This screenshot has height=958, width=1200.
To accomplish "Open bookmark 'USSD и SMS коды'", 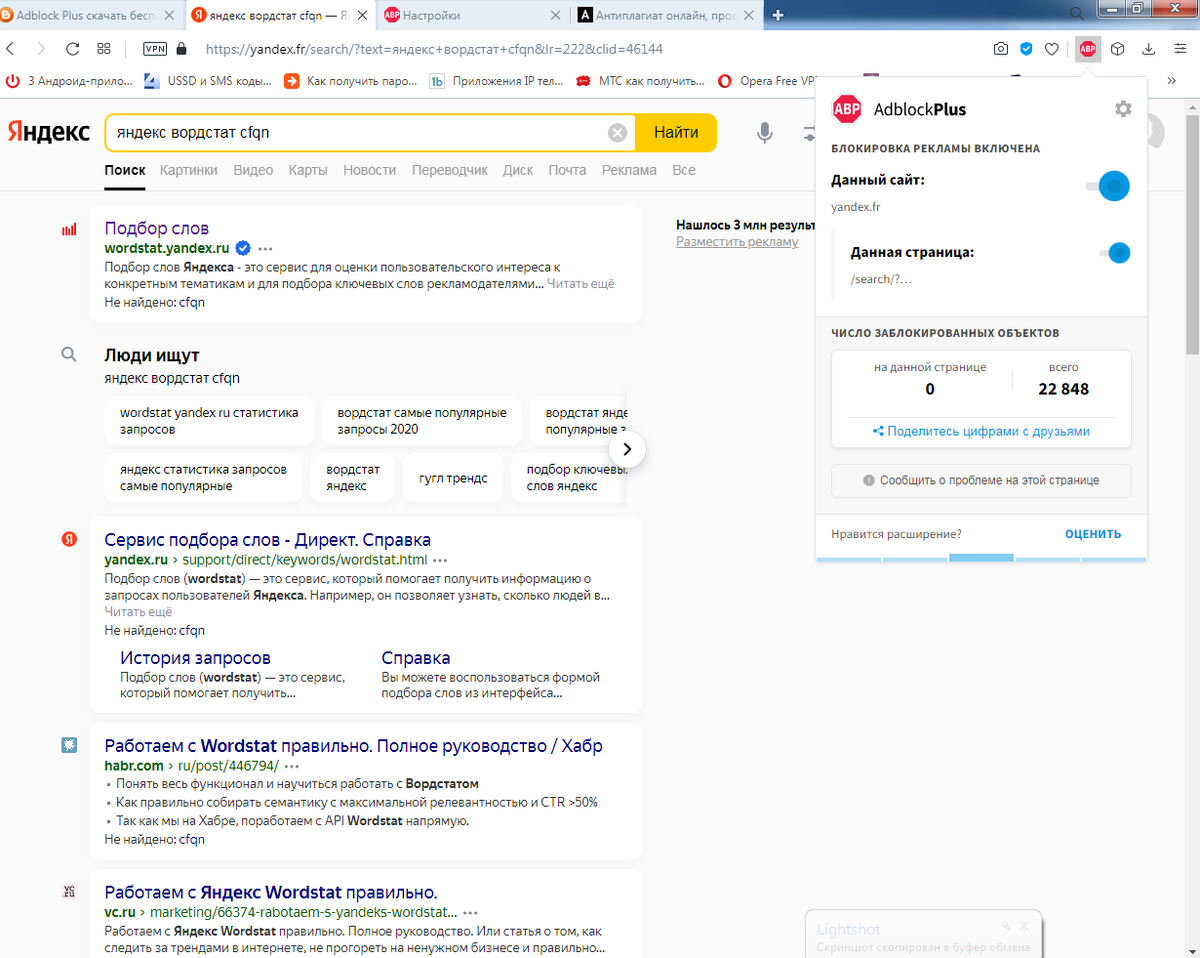I will tap(207, 81).
